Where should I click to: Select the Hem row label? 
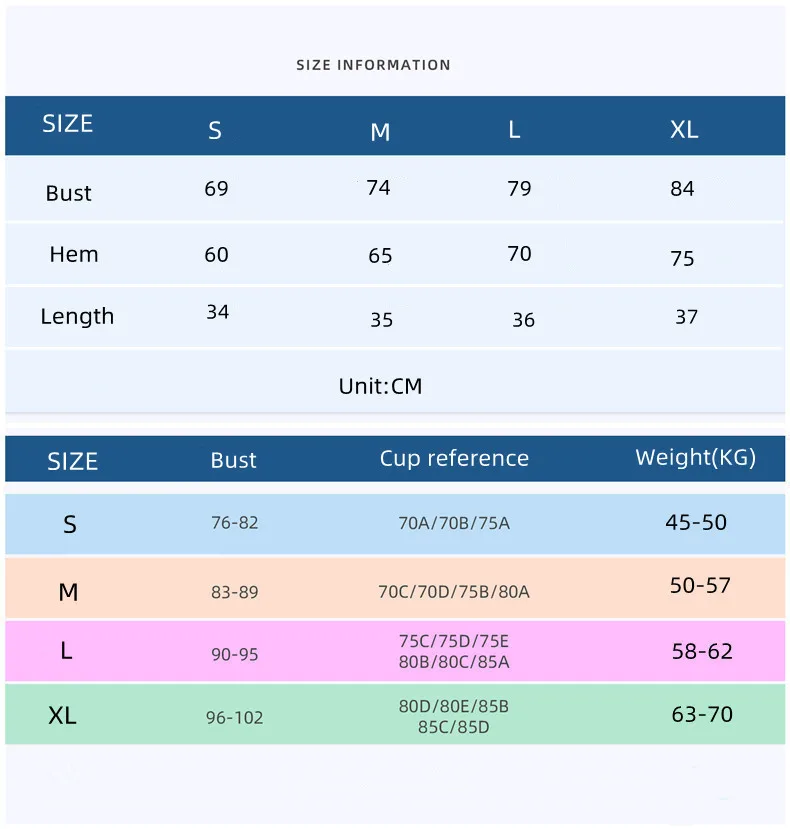click(74, 255)
